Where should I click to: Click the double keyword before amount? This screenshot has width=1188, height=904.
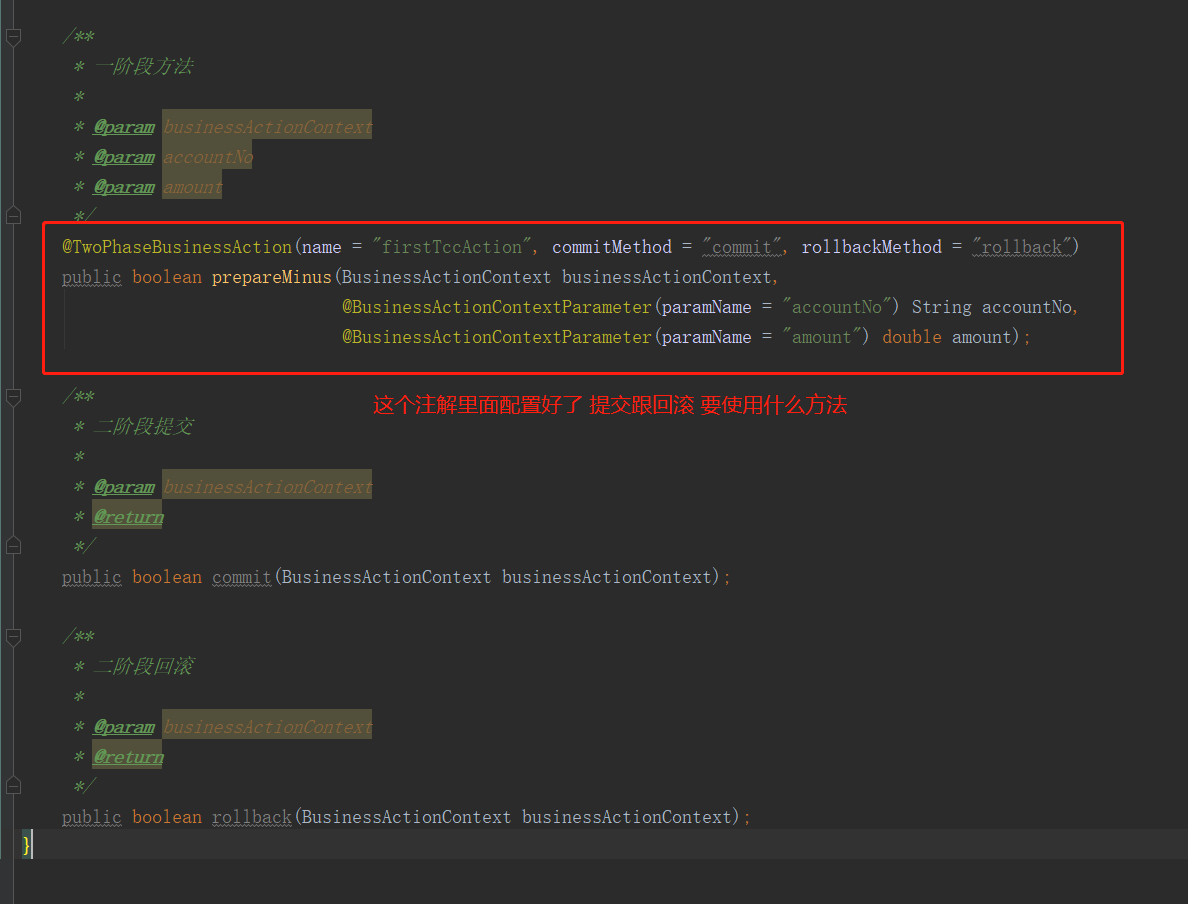pyautogui.click(x=911, y=337)
